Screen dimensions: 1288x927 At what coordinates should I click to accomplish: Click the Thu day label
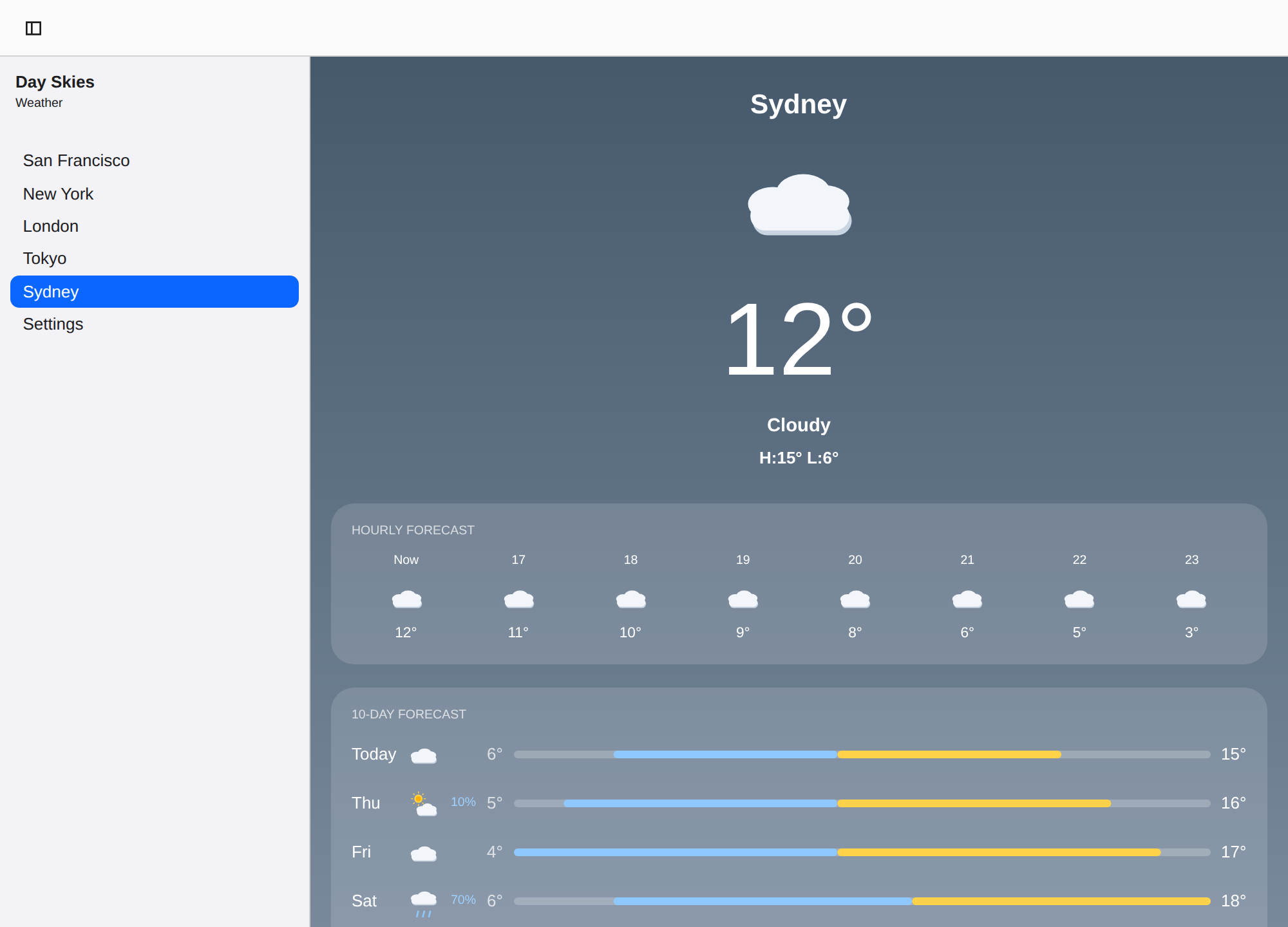click(x=366, y=803)
